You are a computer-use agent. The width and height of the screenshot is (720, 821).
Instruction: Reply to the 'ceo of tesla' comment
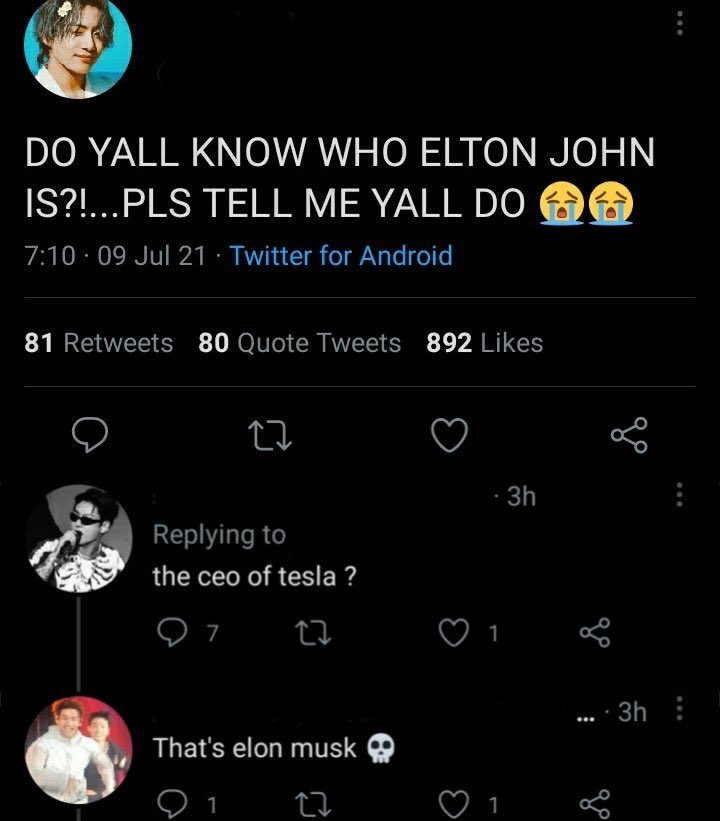172,632
